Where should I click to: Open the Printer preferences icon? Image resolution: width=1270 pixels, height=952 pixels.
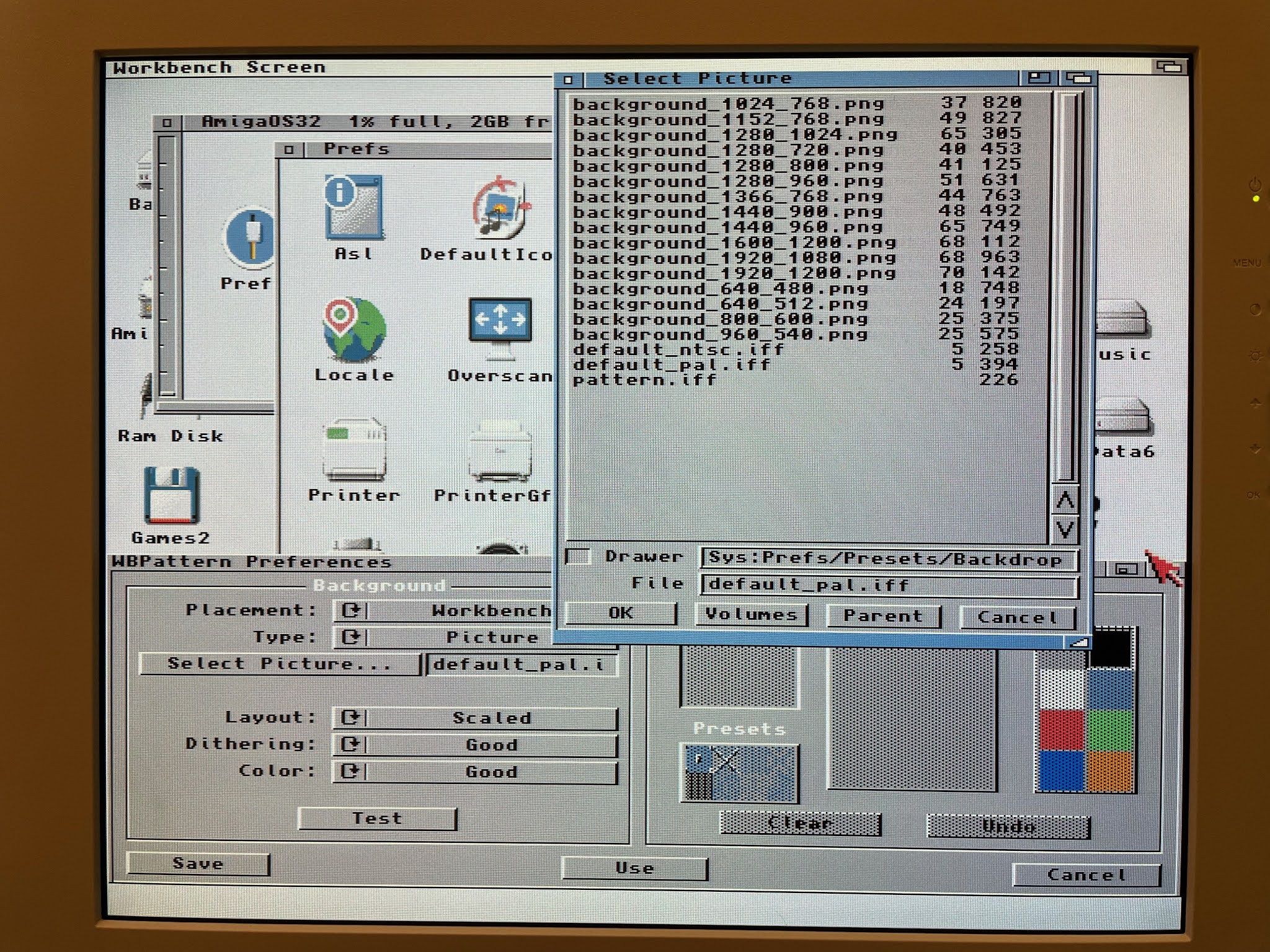(x=355, y=449)
